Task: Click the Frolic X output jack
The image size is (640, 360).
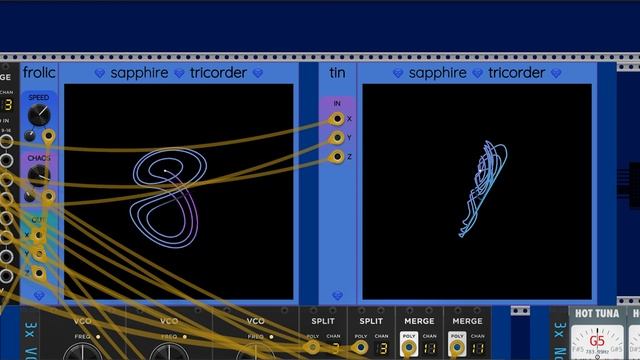Action: click(39, 236)
